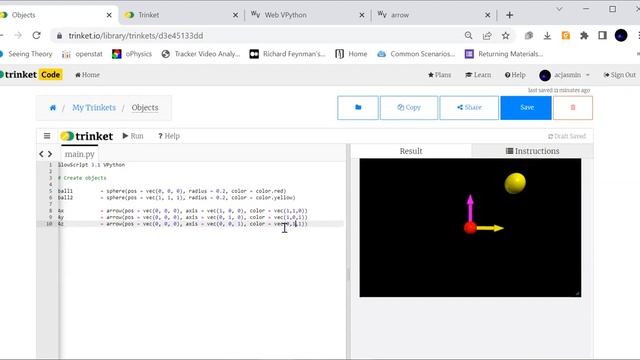This screenshot has width=640, height=360.
Task: Open the Seeing Theory bookmark
Action: (x=26, y=54)
